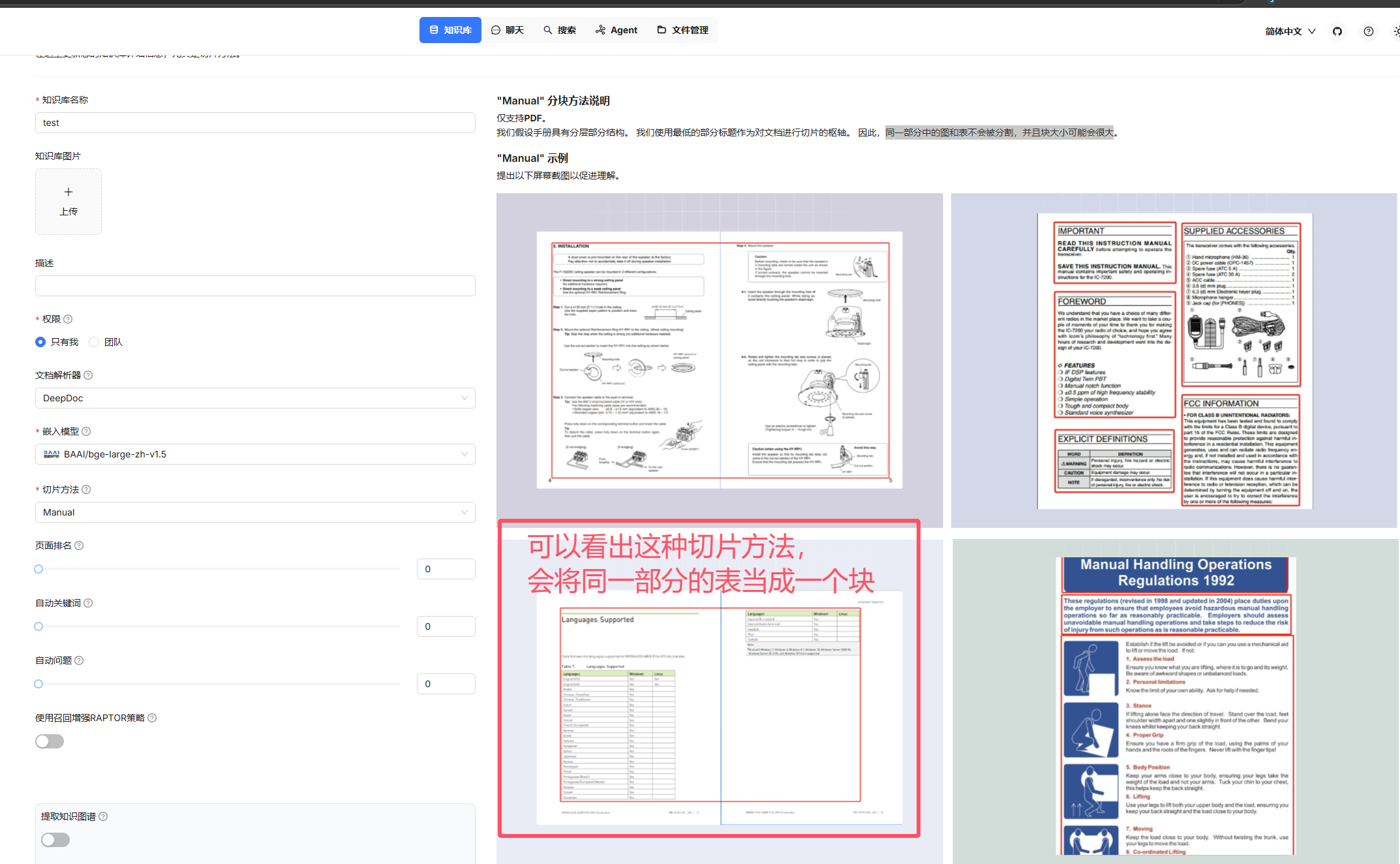Click help icon beside 切片方法 label
This screenshot has height=864, width=1400.
87,489
